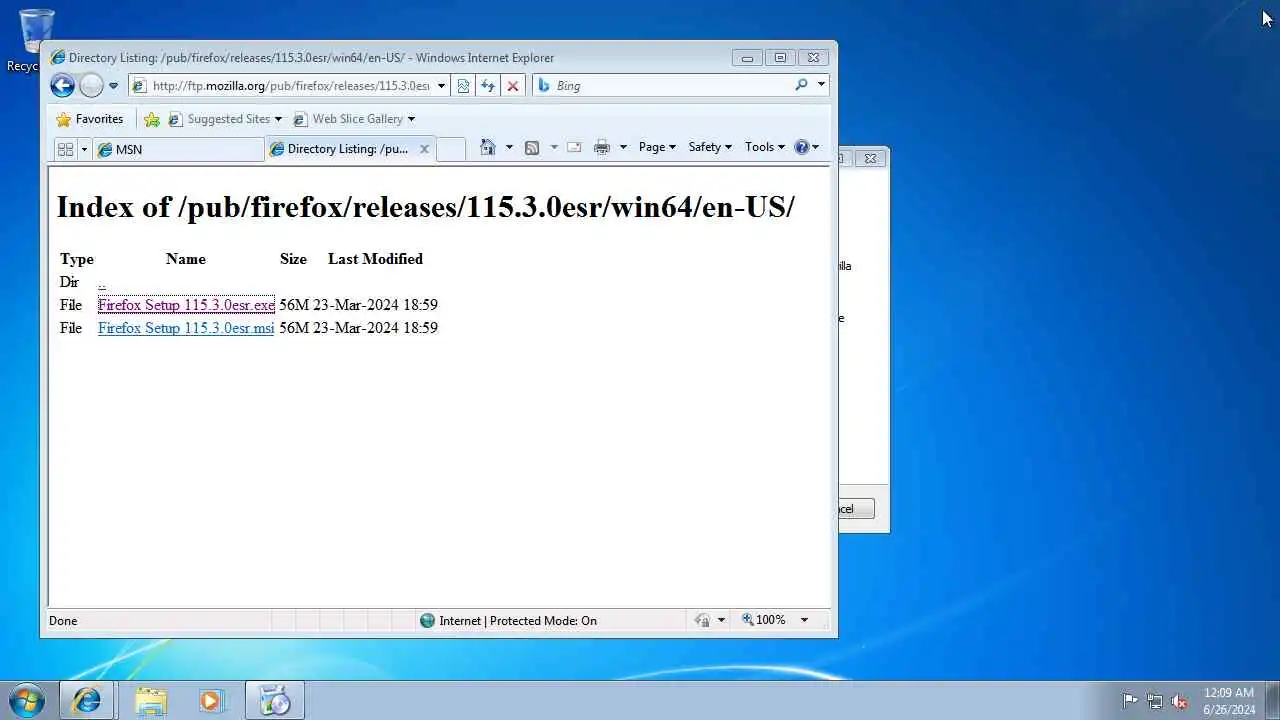Click the 'Name' column header text

coord(186,259)
